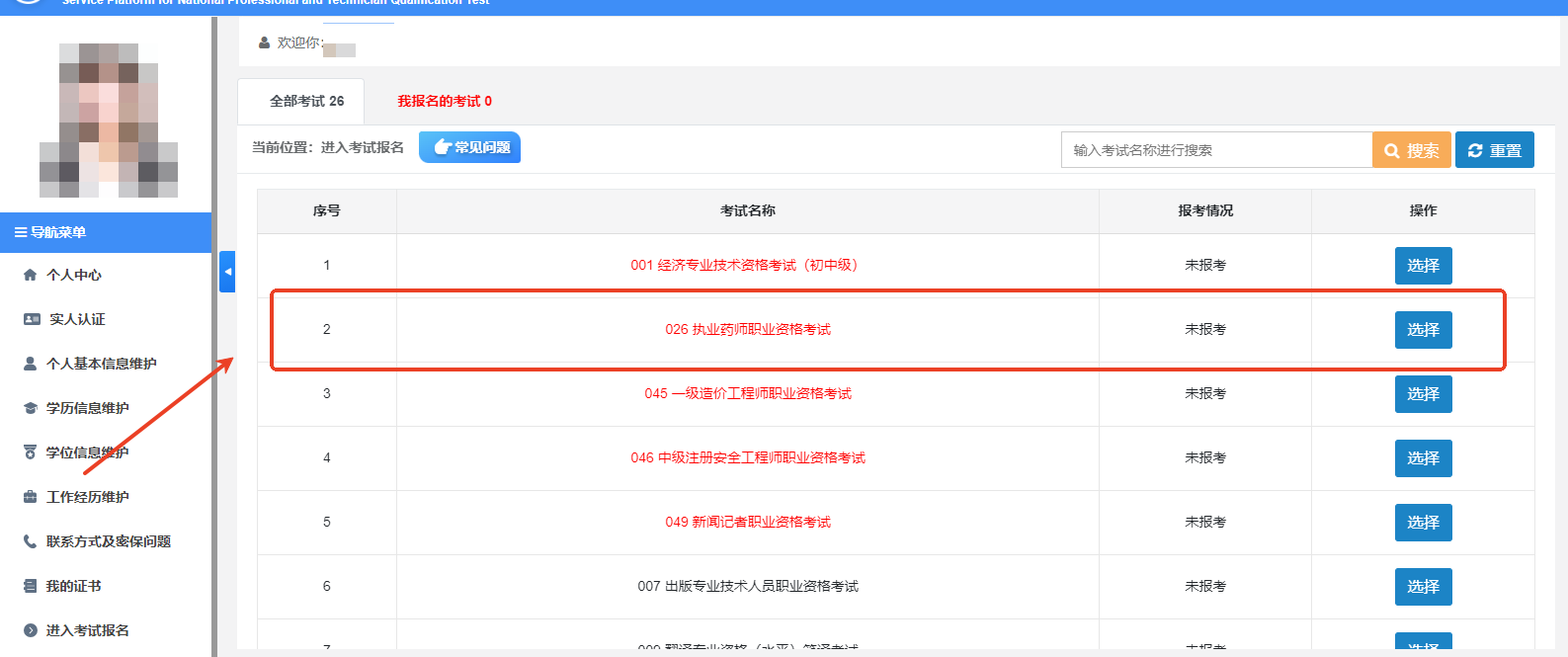
Task: Collapse sidebar with the blue arrow handle
Action: click(227, 271)
